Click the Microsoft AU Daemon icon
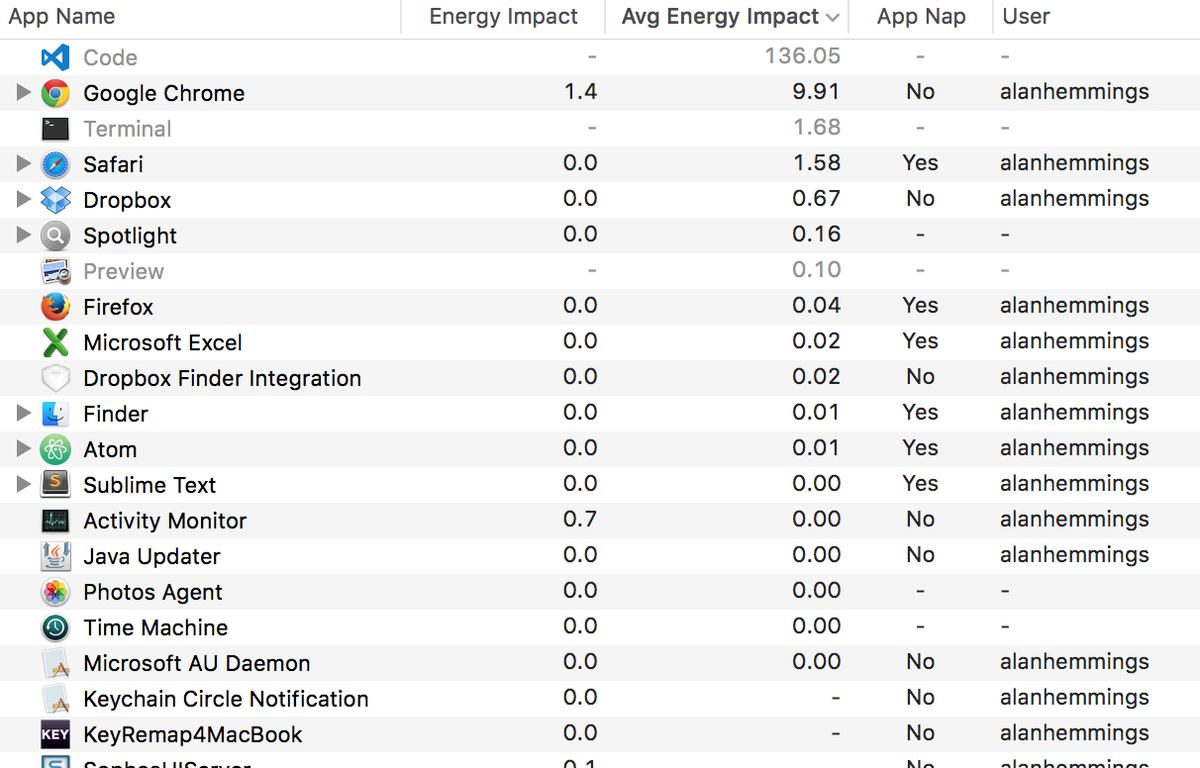 55,663
